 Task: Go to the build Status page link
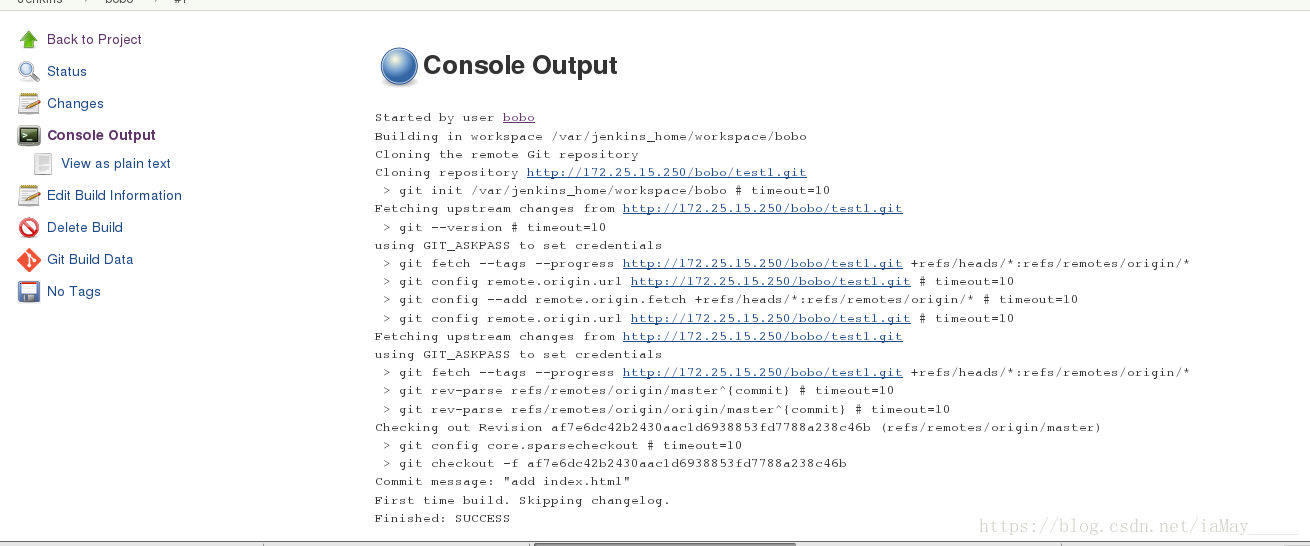67,71
